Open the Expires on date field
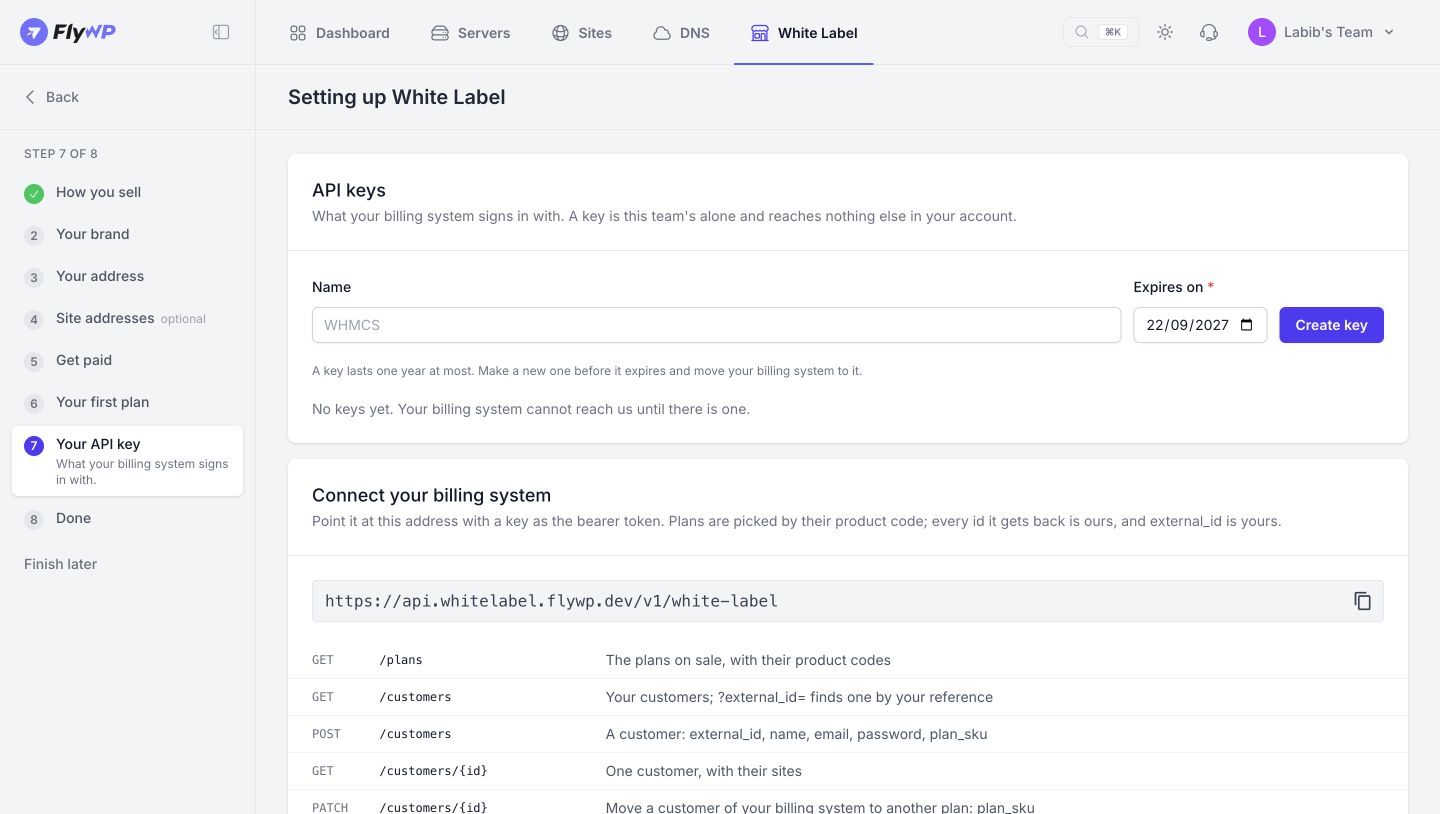 pyautogui.click(x=1200, y=325)
